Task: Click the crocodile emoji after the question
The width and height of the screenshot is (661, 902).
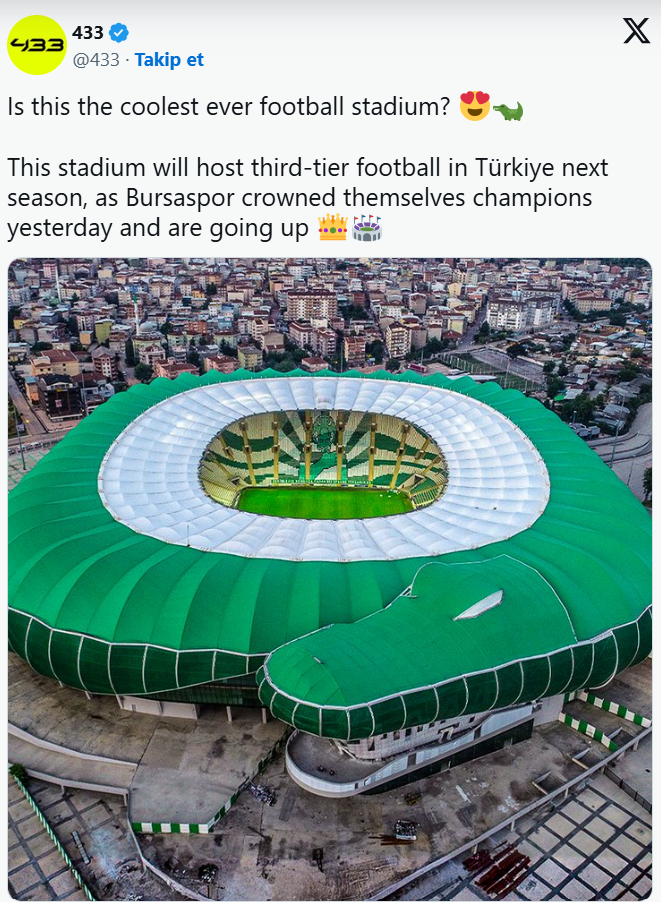Action: pyautogui.click(x=507, y=110)
